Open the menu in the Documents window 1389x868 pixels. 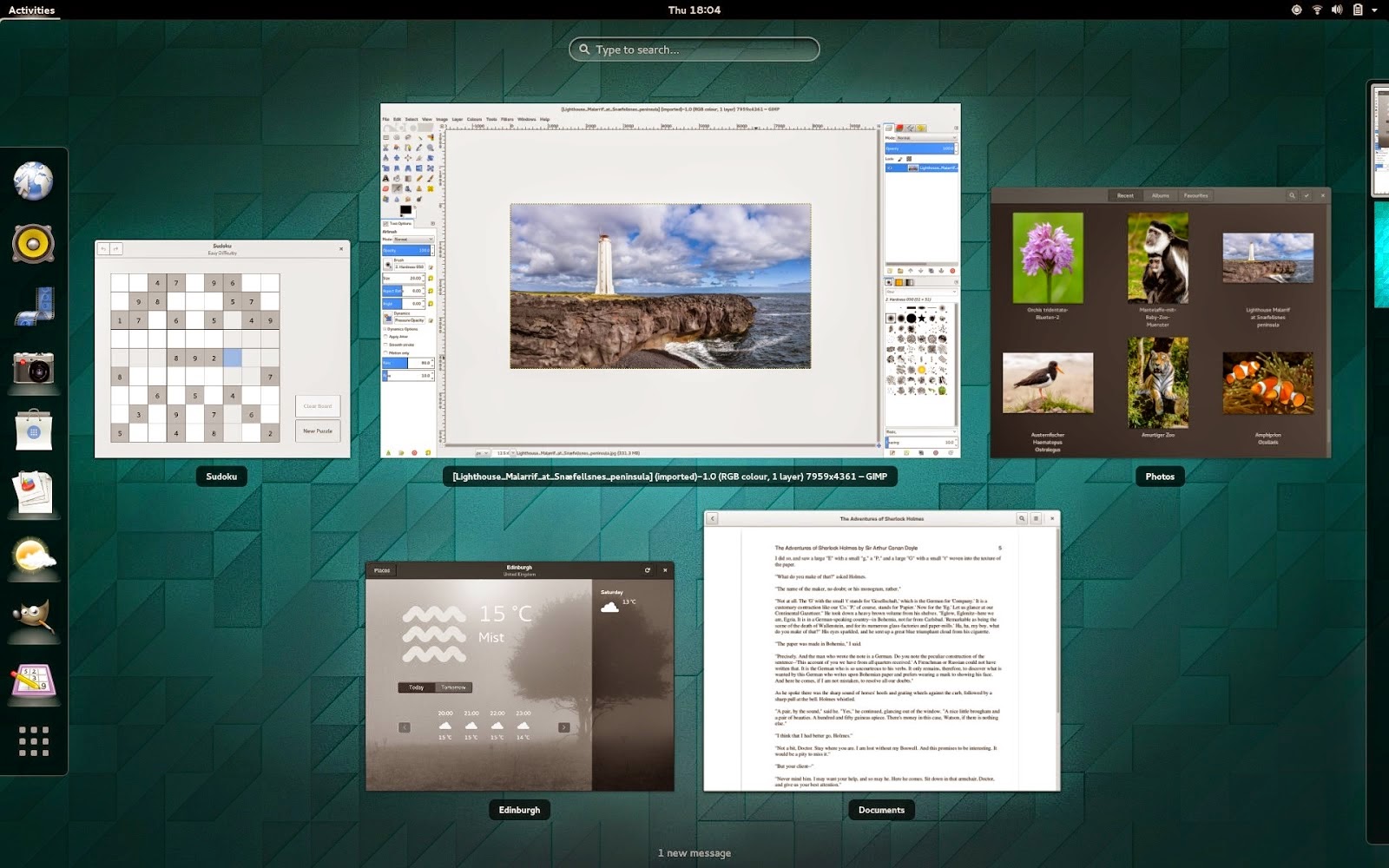pyautogui.click(x=1037, y=517)
